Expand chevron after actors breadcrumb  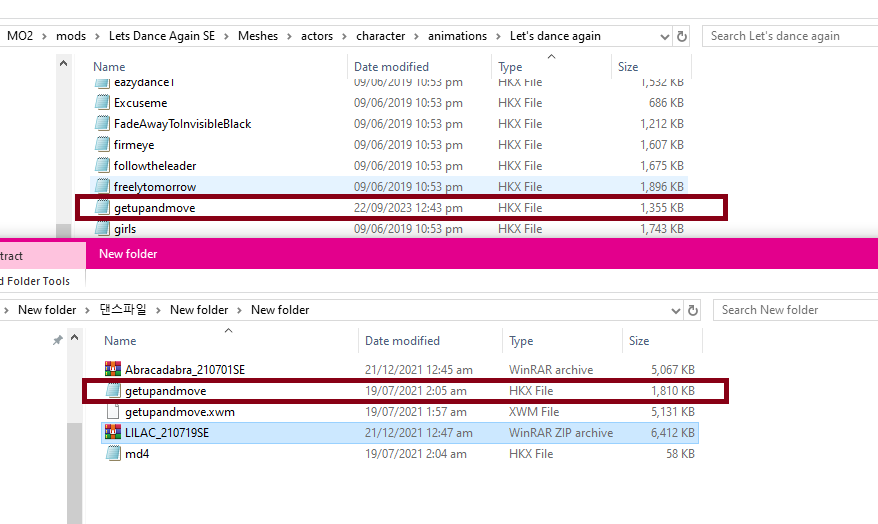click(344, 36)
